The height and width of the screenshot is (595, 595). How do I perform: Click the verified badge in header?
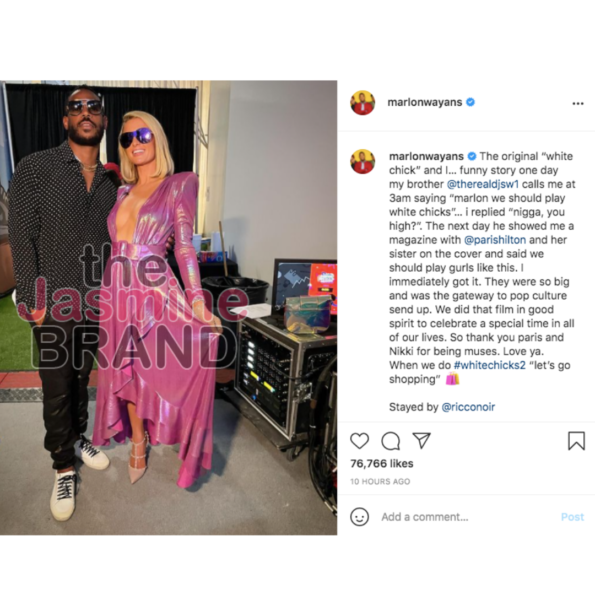(x=470, y=102)
